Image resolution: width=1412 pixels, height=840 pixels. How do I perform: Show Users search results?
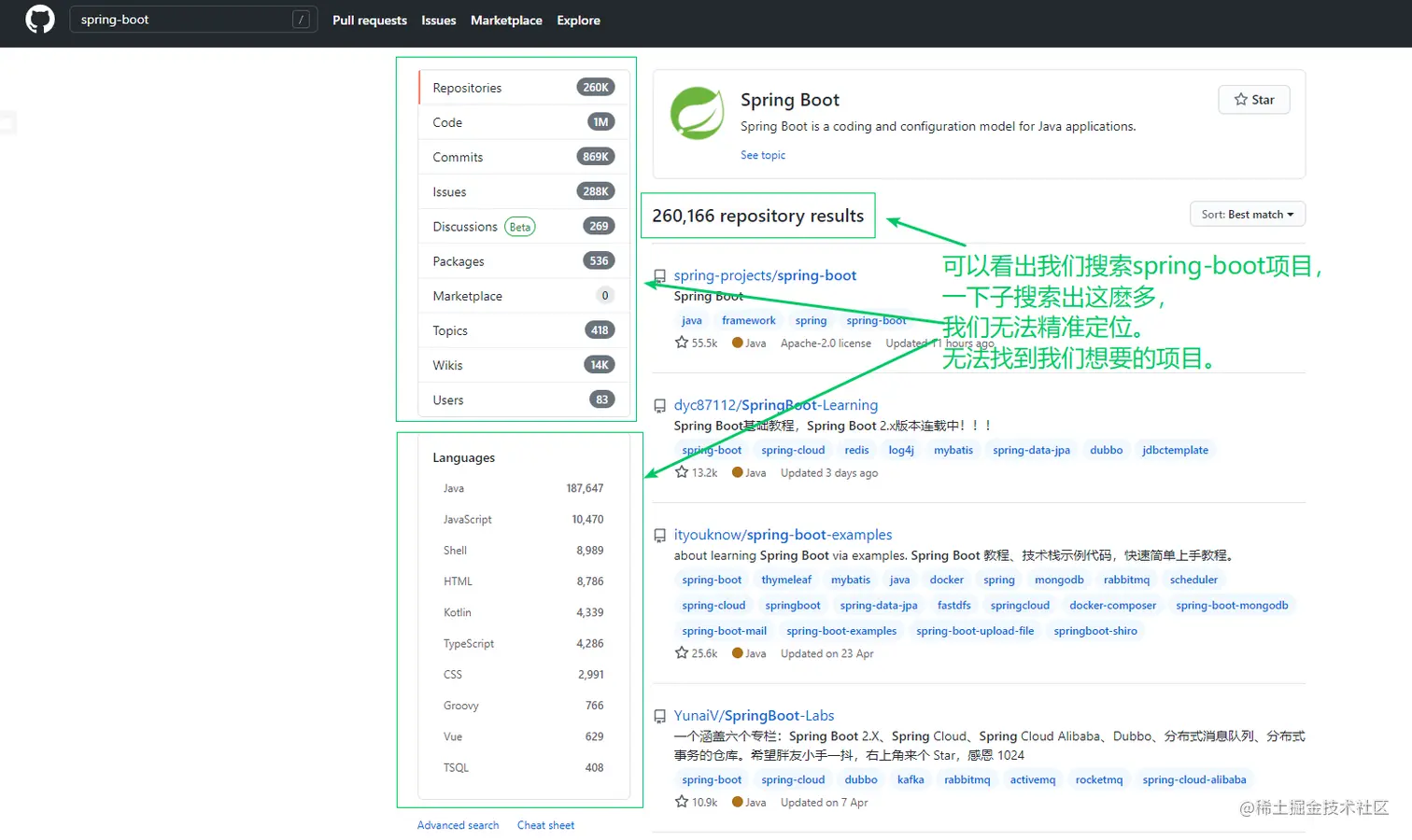[524, 399]
